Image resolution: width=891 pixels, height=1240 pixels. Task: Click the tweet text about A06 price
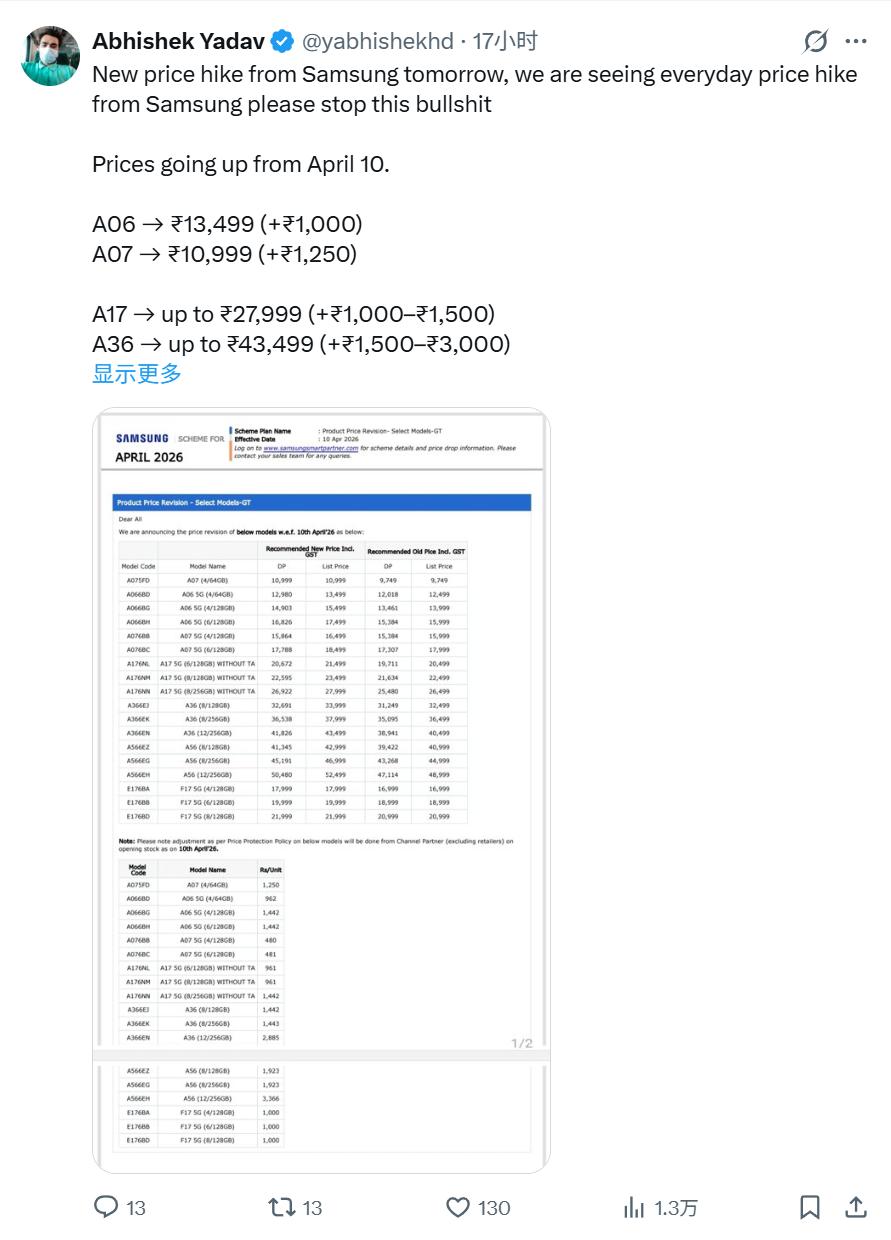[x=227, y=224]
